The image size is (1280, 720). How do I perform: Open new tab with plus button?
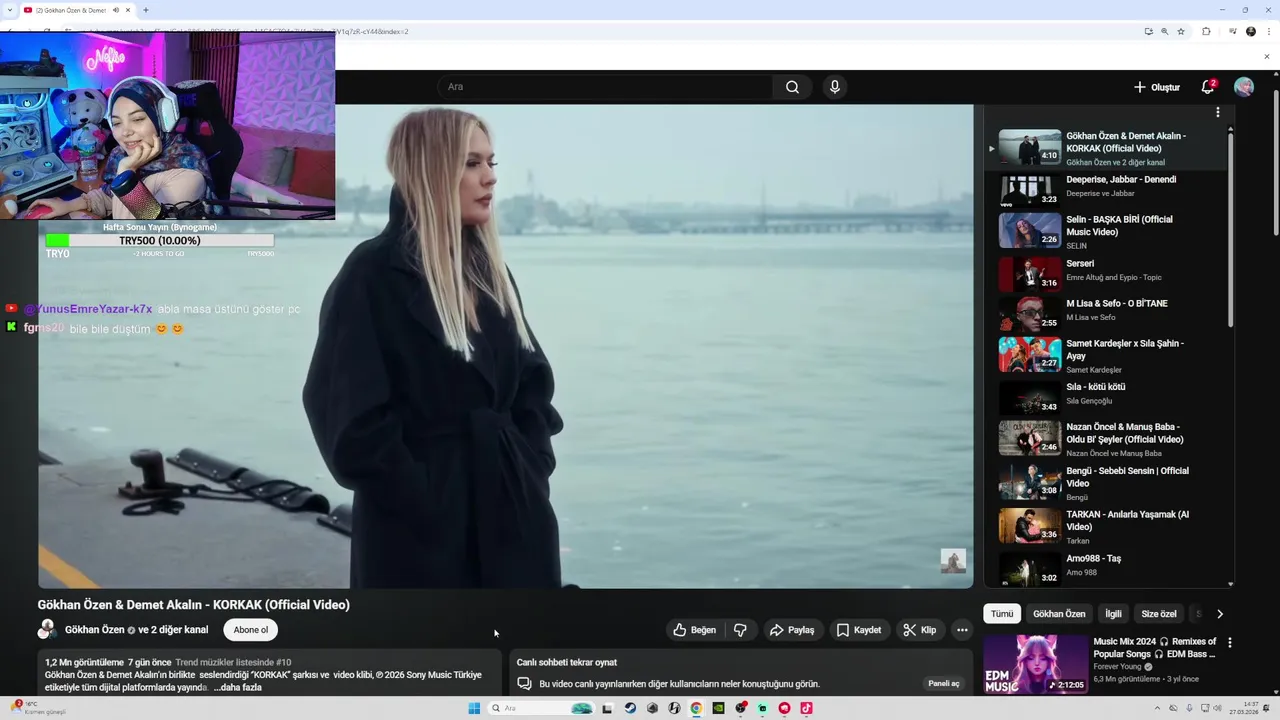coord(146,10)
